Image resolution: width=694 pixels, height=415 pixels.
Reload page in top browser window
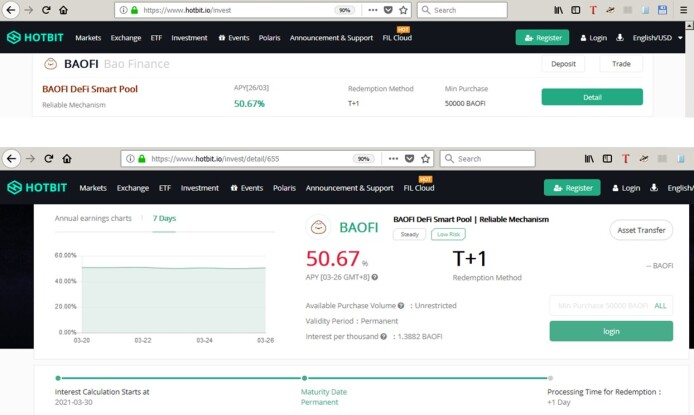[46, 10]
